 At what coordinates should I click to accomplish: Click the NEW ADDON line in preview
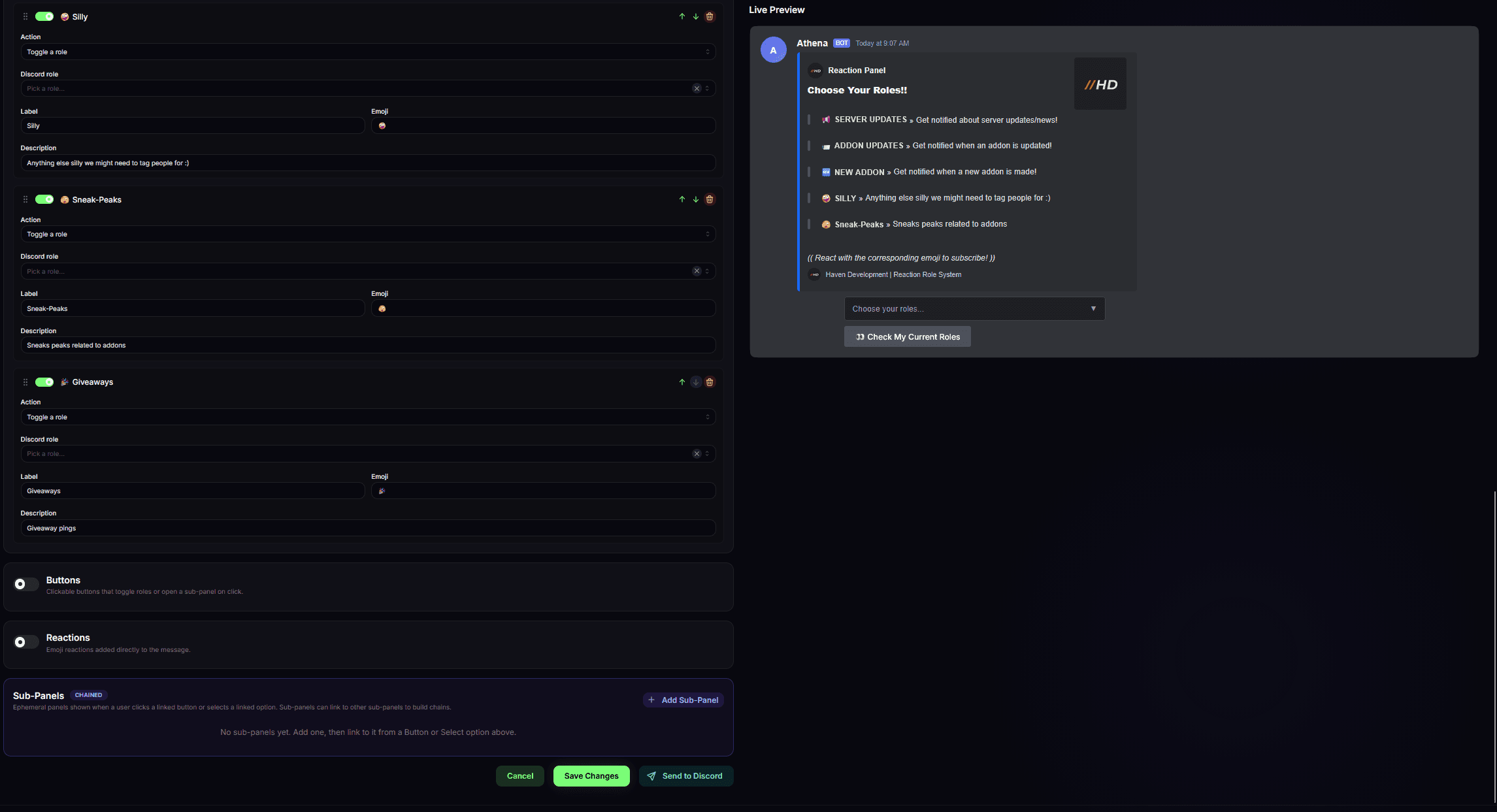929,172
